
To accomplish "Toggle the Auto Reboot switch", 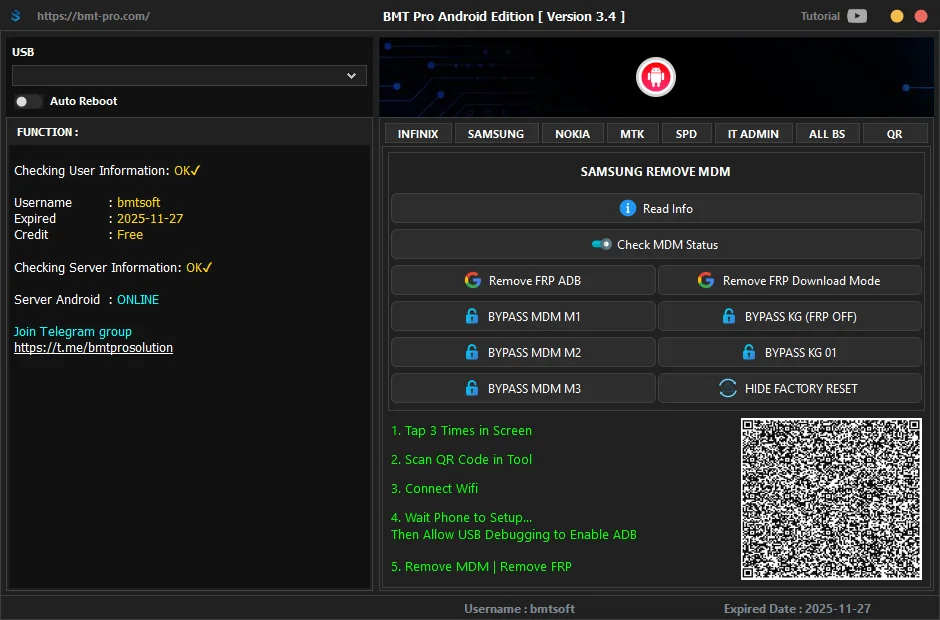I will [29, 101].
